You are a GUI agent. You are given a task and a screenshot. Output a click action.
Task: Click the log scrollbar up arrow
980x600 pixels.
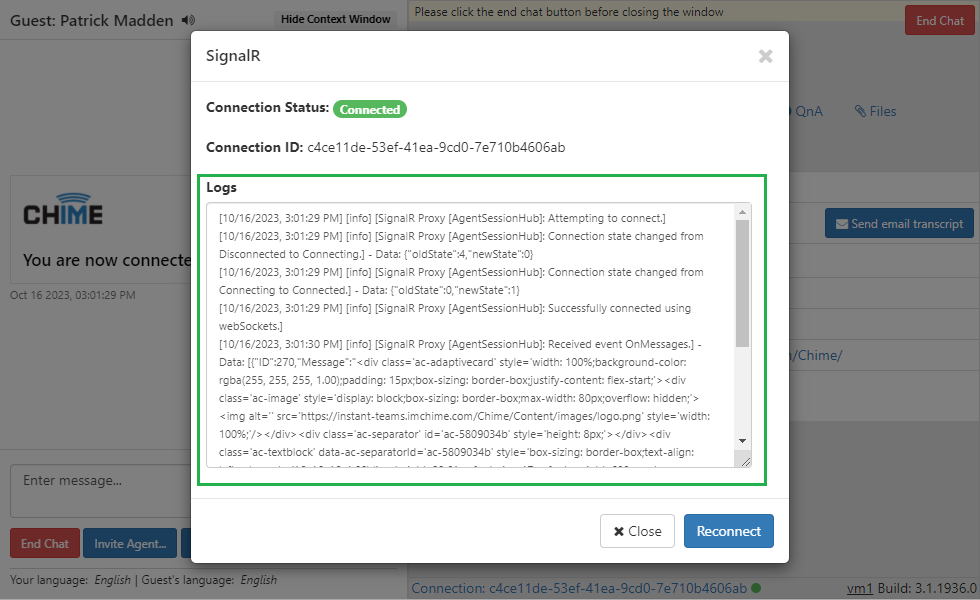tap(742, 212)
